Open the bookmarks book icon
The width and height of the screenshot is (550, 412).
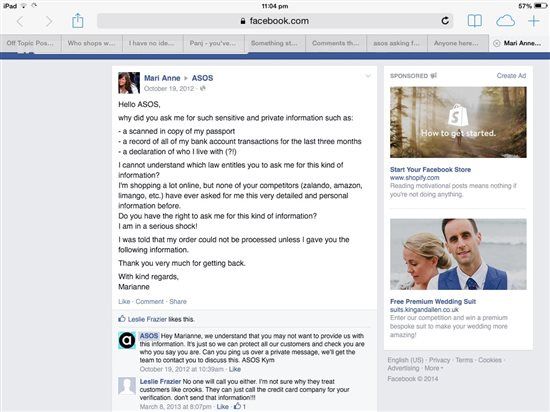pos(475,21)
